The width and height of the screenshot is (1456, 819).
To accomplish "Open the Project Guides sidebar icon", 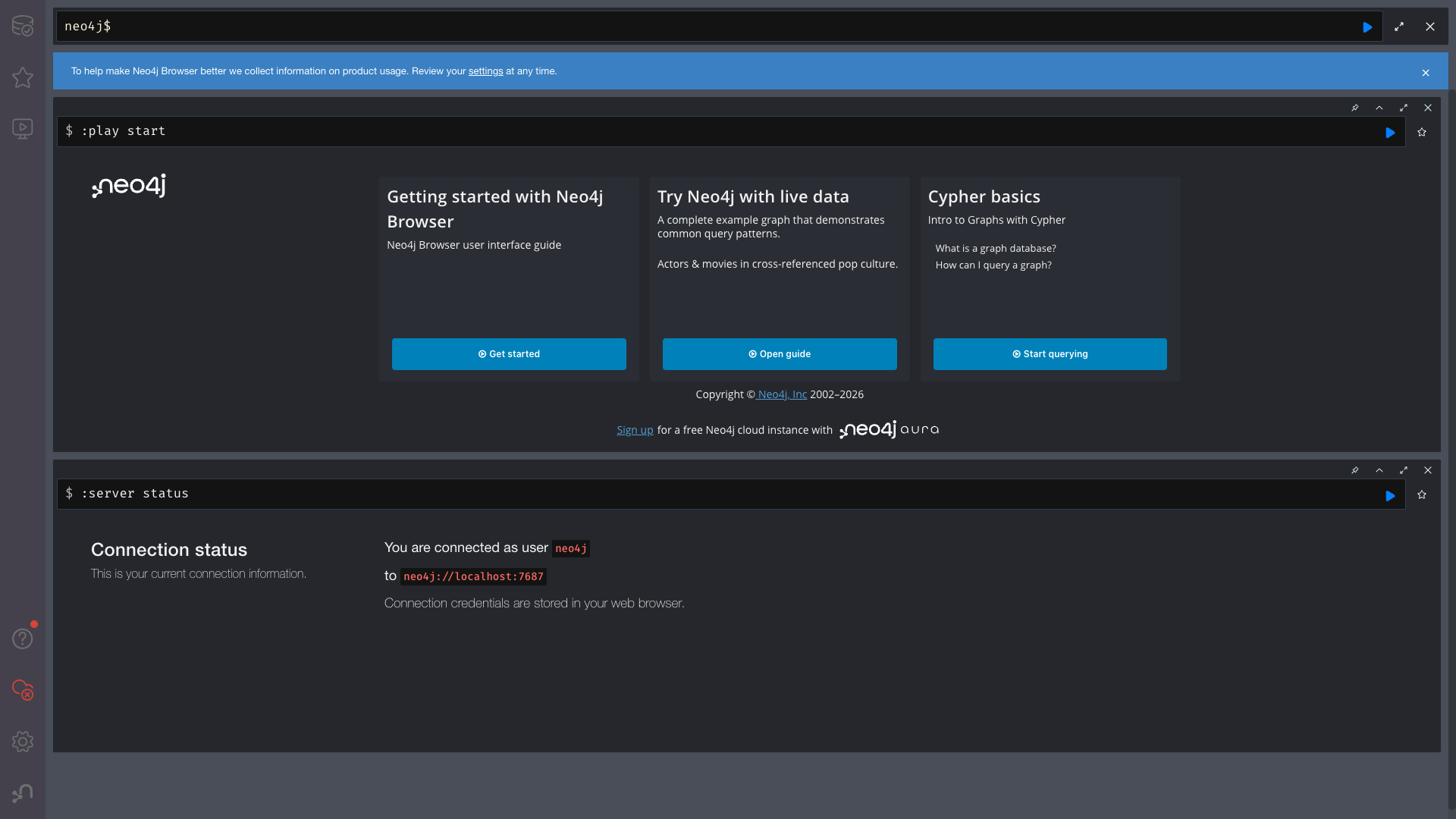I will tap(23, 128).
